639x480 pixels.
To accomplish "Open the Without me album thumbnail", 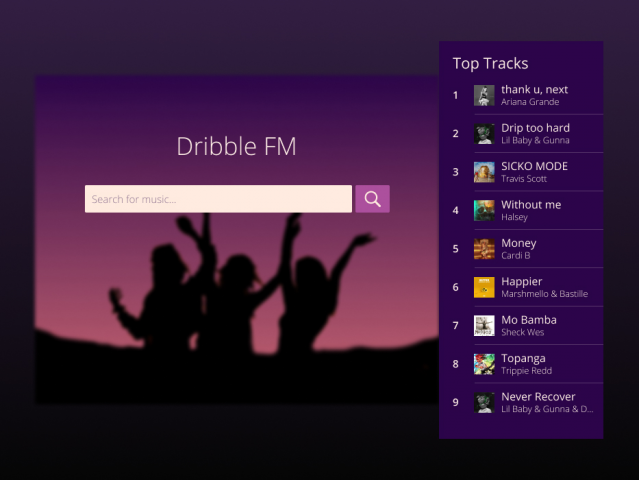I will [x=484, y=210].
